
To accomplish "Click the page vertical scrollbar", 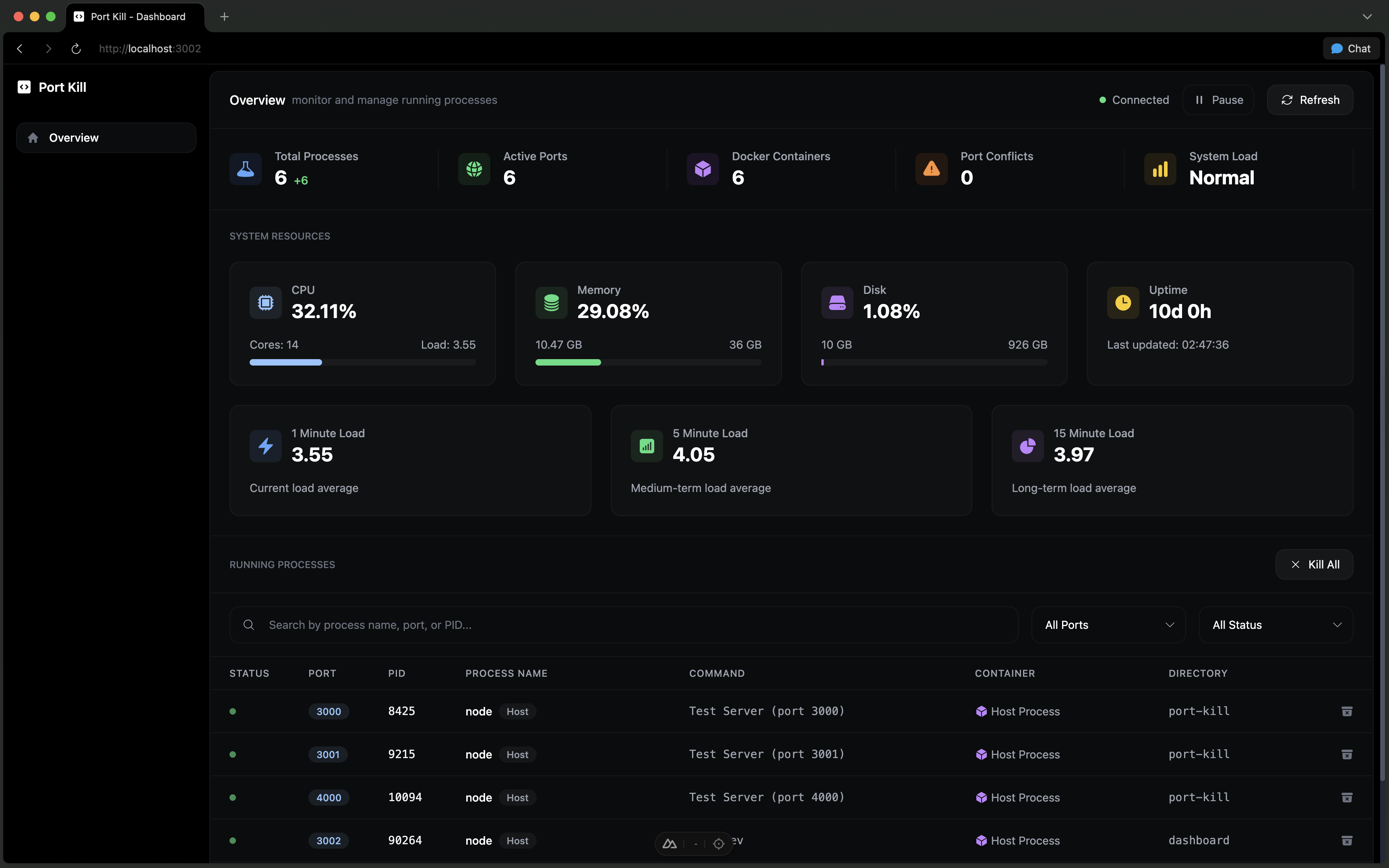I will [1382, 422].
